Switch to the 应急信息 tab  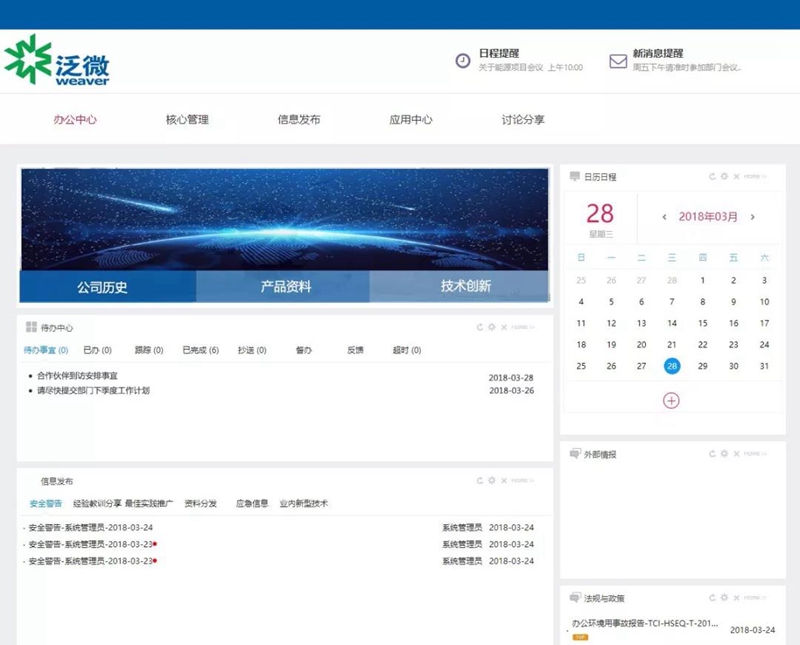click(x=252, y=504)
